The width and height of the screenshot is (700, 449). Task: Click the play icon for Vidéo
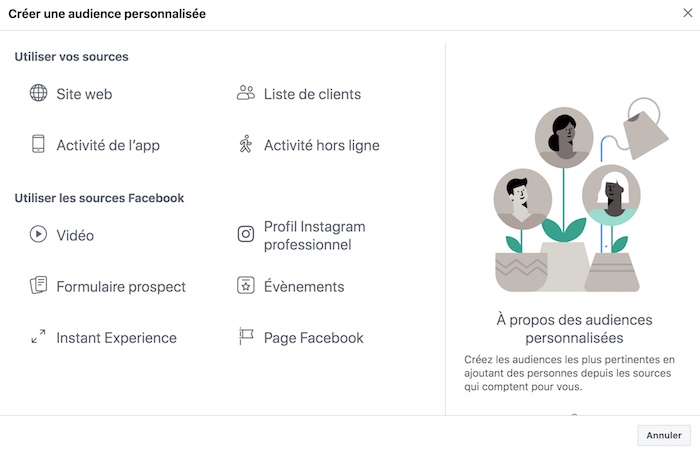[x=38, y=234]
